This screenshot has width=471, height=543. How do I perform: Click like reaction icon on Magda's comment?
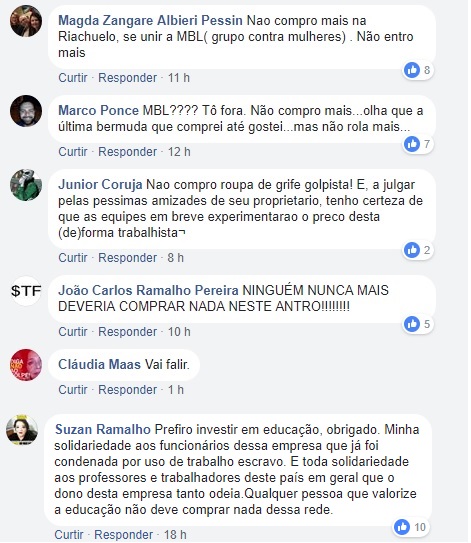[412, 70]
